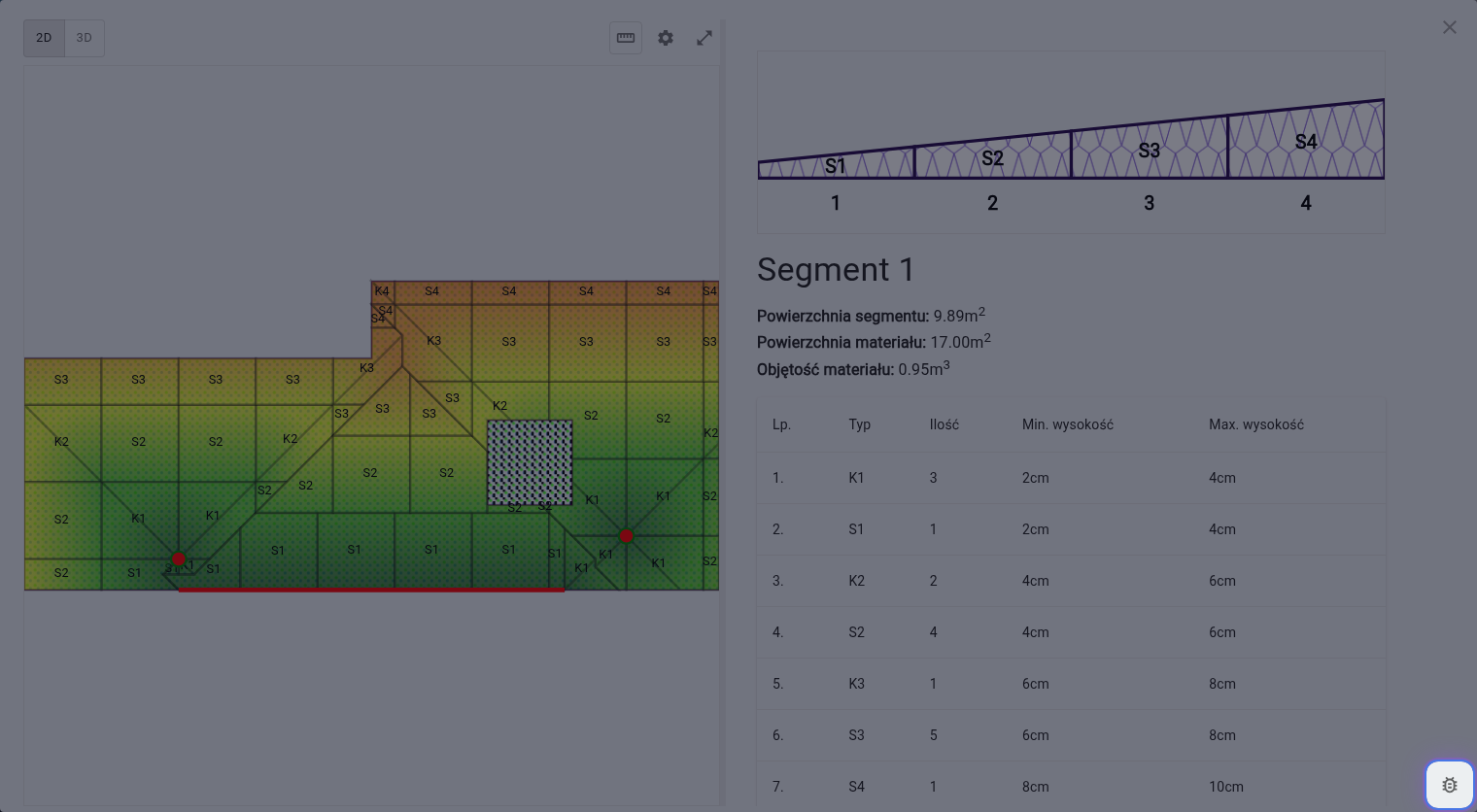Screen dimensions: 1477x812
Task: Click quantity "5" in the S3 table row
Action: click(x=934, y=735)
